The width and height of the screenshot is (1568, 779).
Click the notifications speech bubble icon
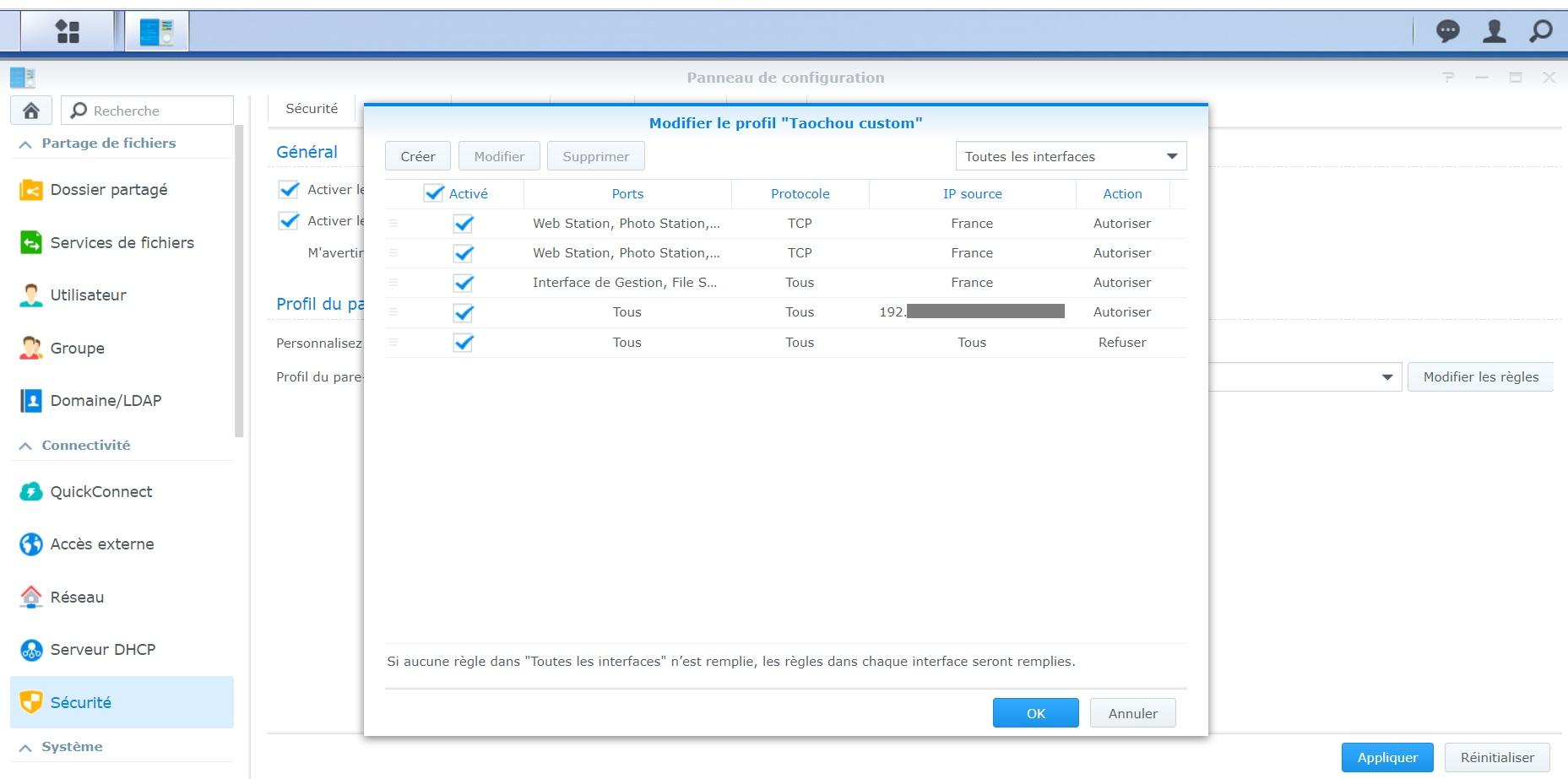1447,32
